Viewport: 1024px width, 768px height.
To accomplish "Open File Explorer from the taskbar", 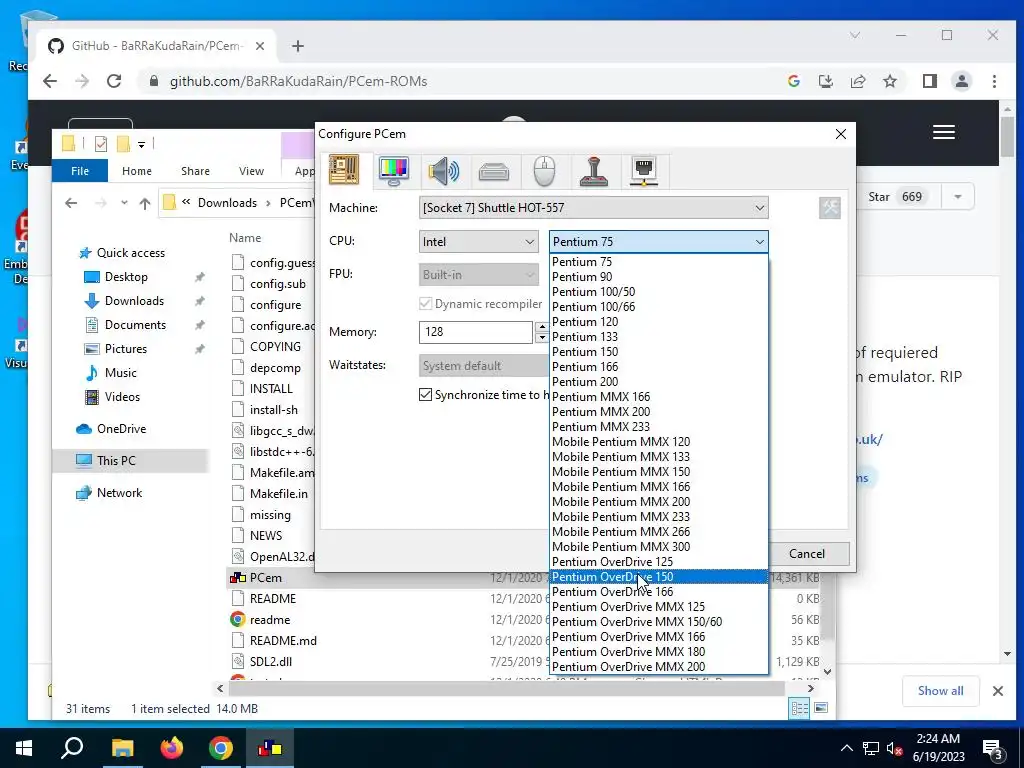I will [x=122, y=748].
